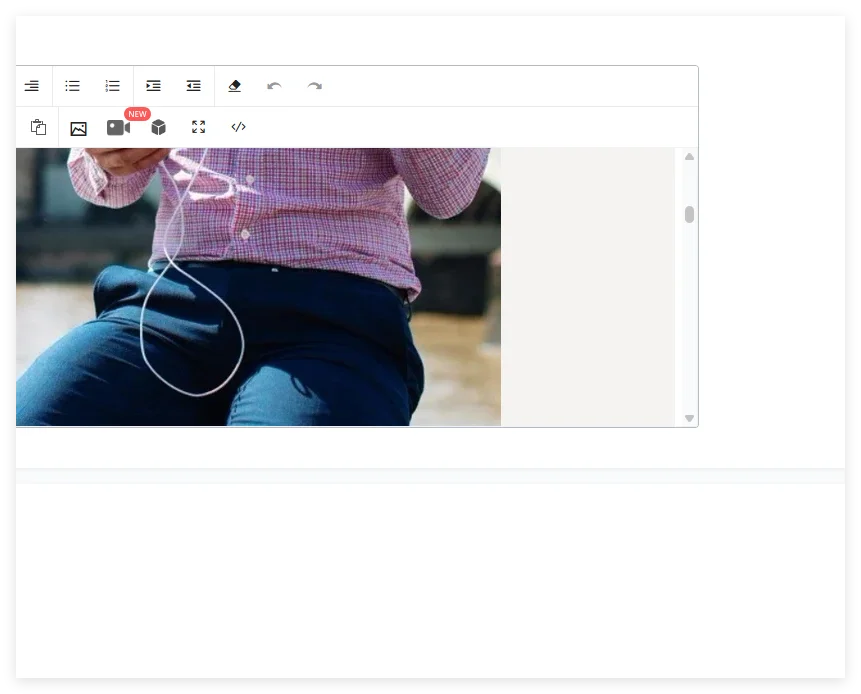Image resolution: width=861 pixels, height=694 pixels.
Task: Open the insert video tool
Action: 118,128
